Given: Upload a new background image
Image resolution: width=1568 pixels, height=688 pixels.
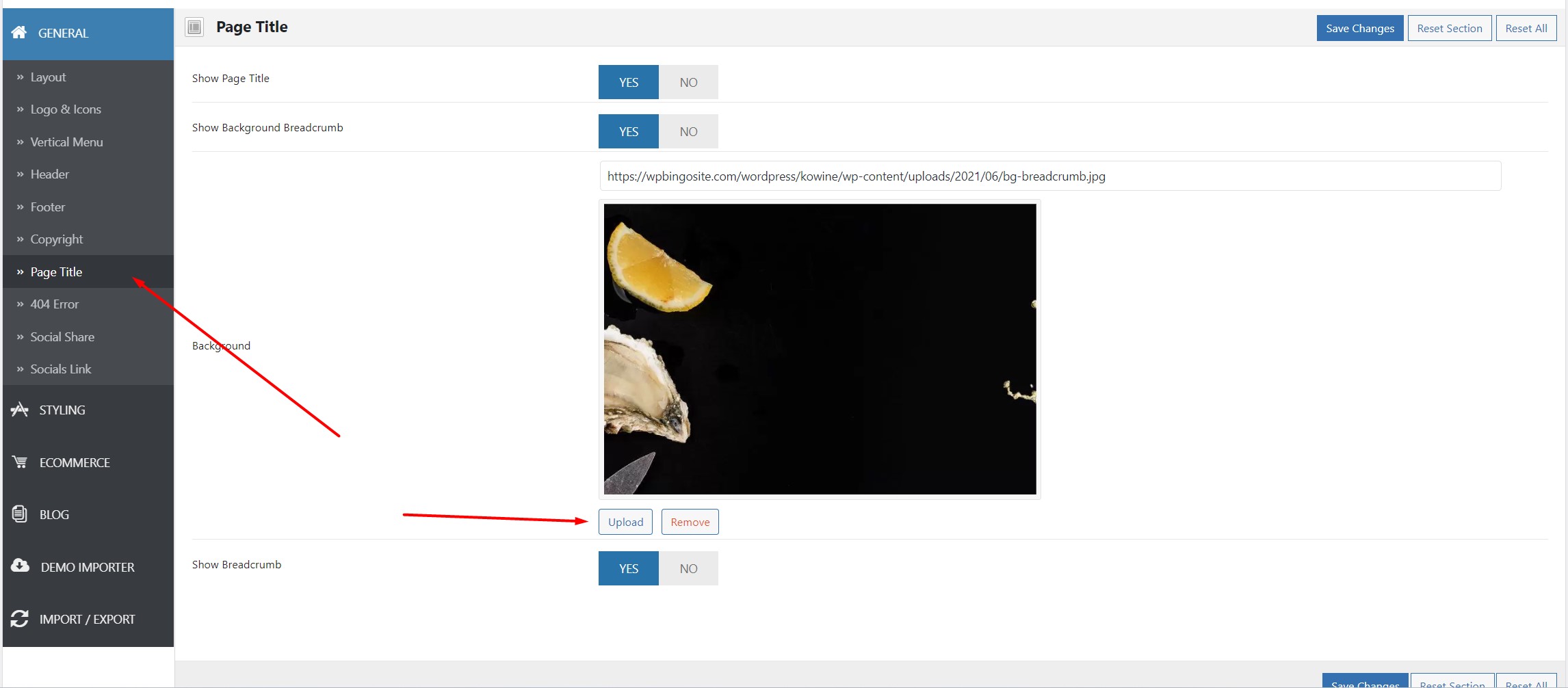Looking at the screenshot, I should [x=625, y=522].
